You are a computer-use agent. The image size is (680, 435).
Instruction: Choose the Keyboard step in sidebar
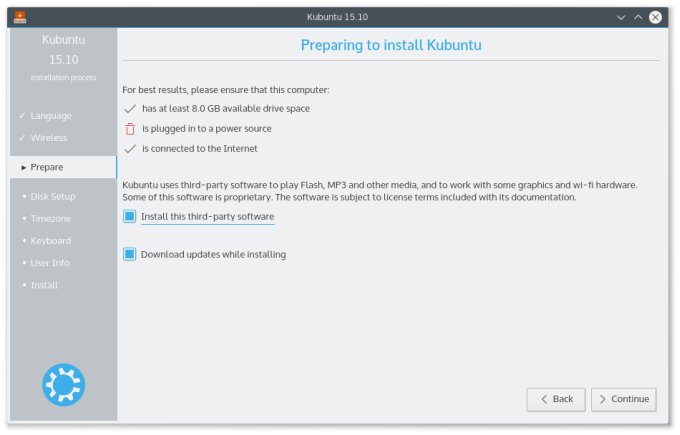(x=51, y=241)
